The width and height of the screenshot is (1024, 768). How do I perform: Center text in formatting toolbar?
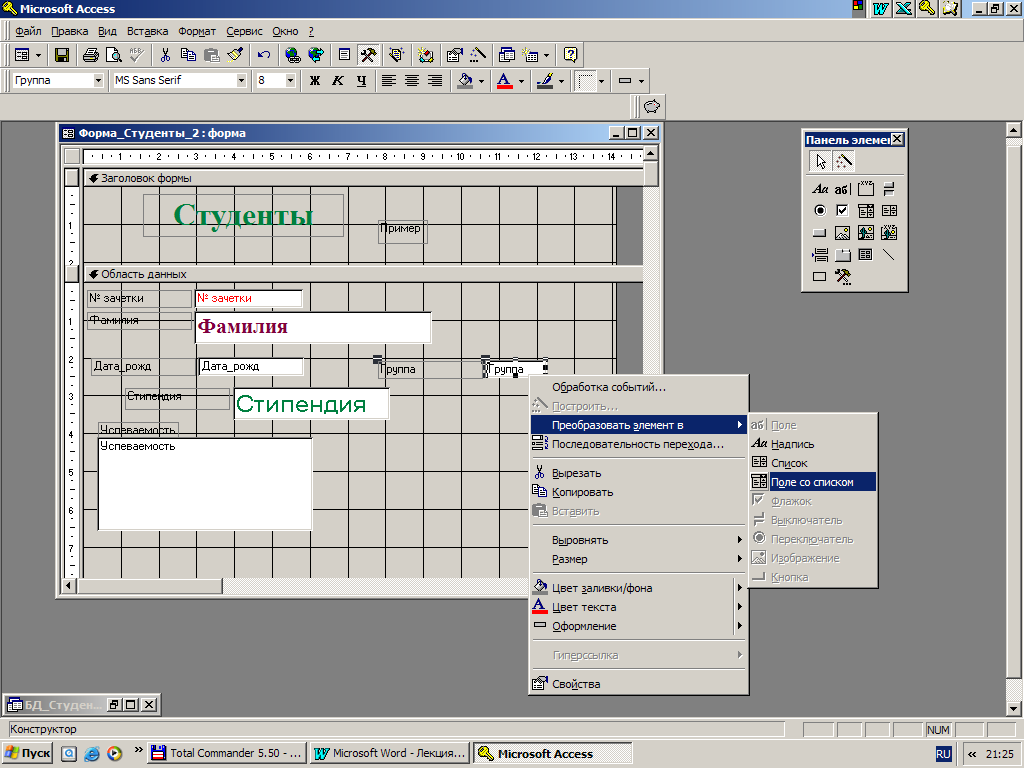[x=411, y=80]
